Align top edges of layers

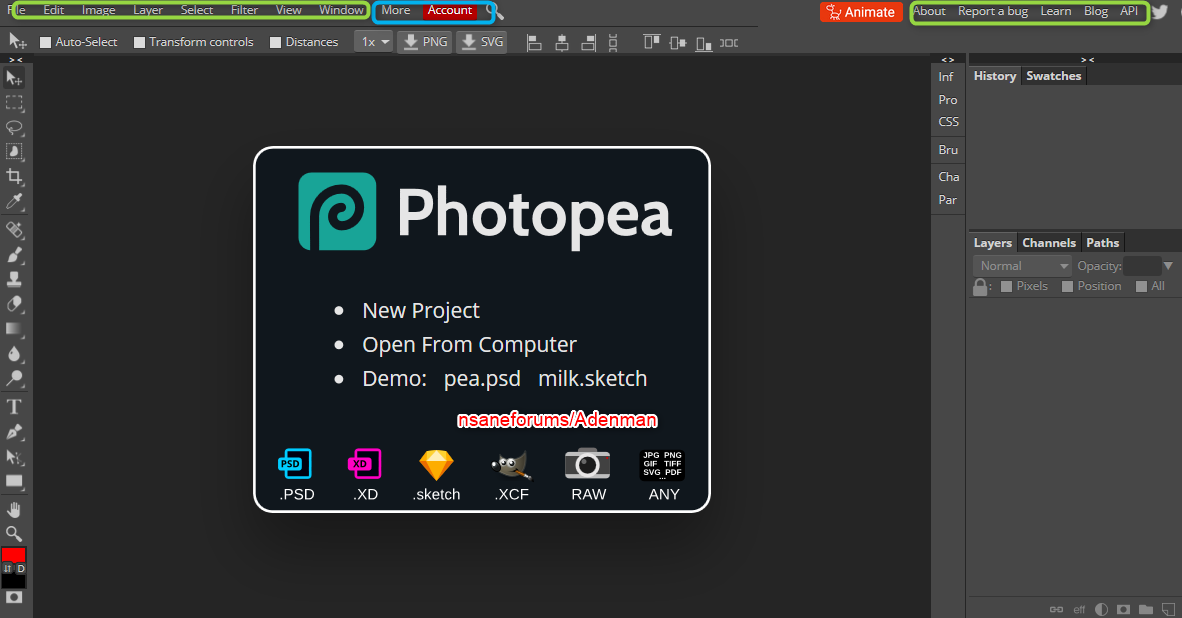tap(651, 42)
